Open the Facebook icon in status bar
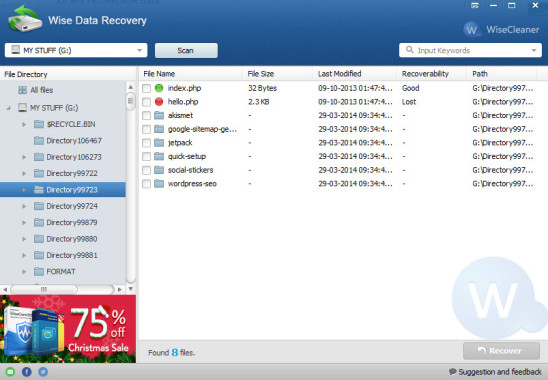This screenshot has height=380, width=548. pyautogui.click(x=27, y=372)
